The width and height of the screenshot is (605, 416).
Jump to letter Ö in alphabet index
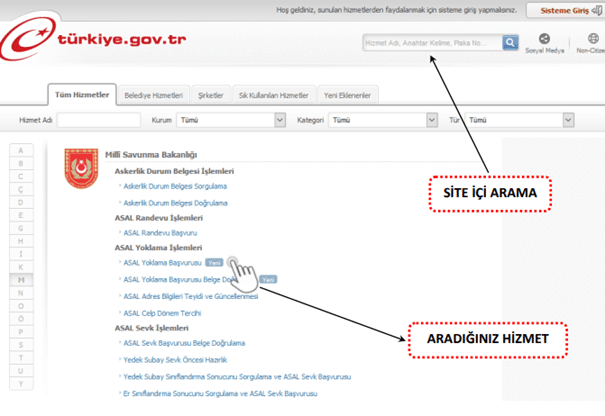(x=21, y=319)
